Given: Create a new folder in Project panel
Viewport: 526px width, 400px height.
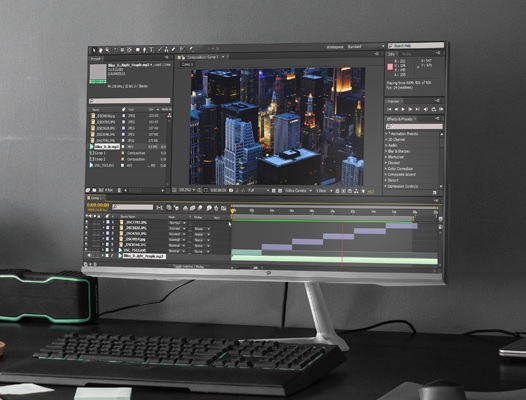Looking at the screenshot, I should [x=95, y=190].
